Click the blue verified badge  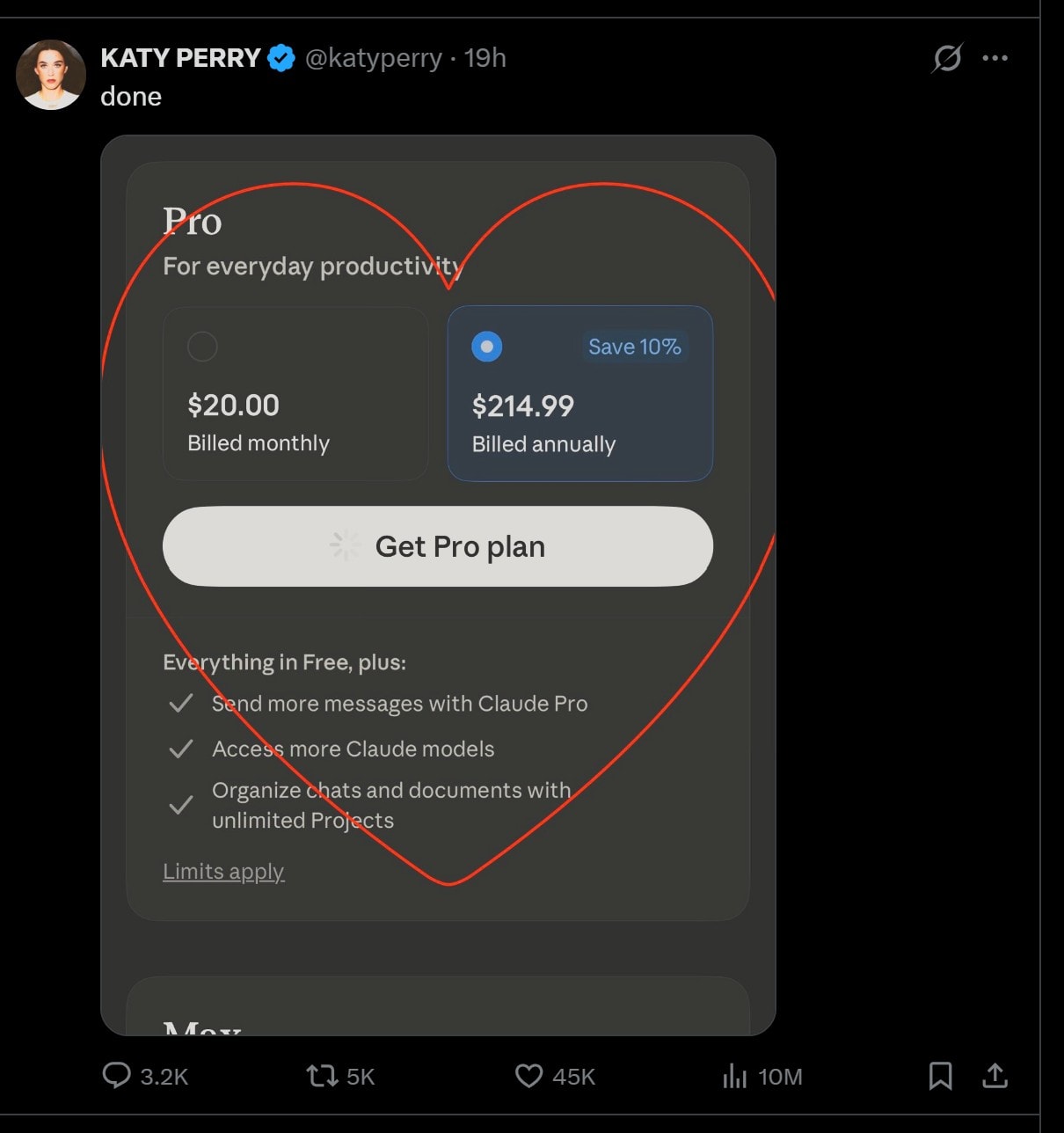(x=281, y=58)
